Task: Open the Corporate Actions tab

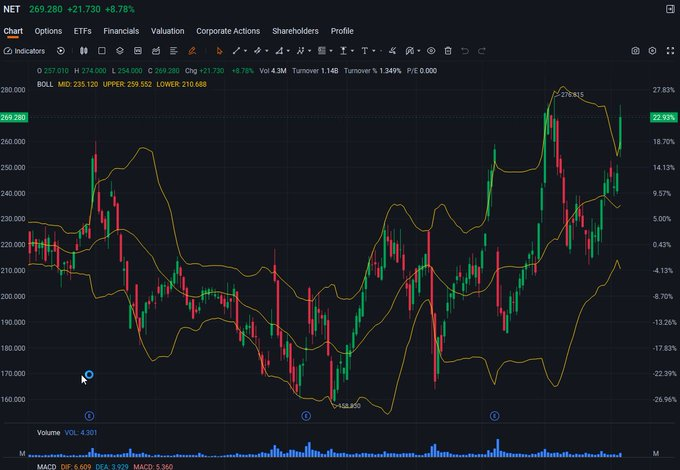Action: (228, 31)
